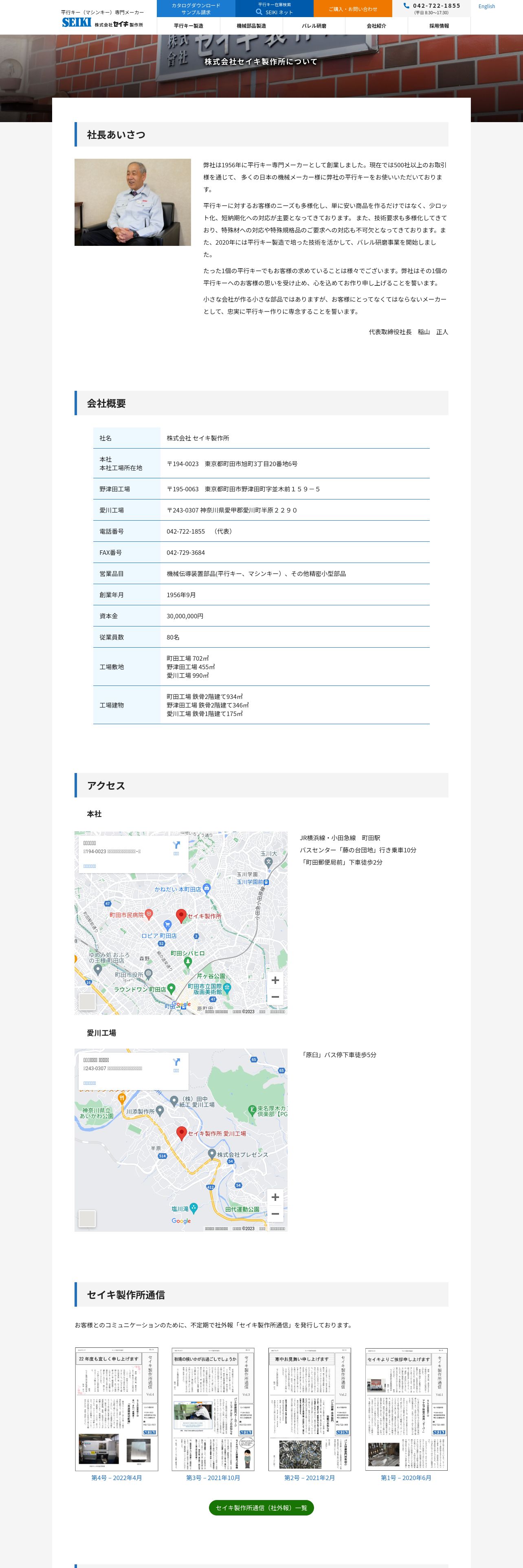Click the founding date 1956年9月

pos(181,595)
